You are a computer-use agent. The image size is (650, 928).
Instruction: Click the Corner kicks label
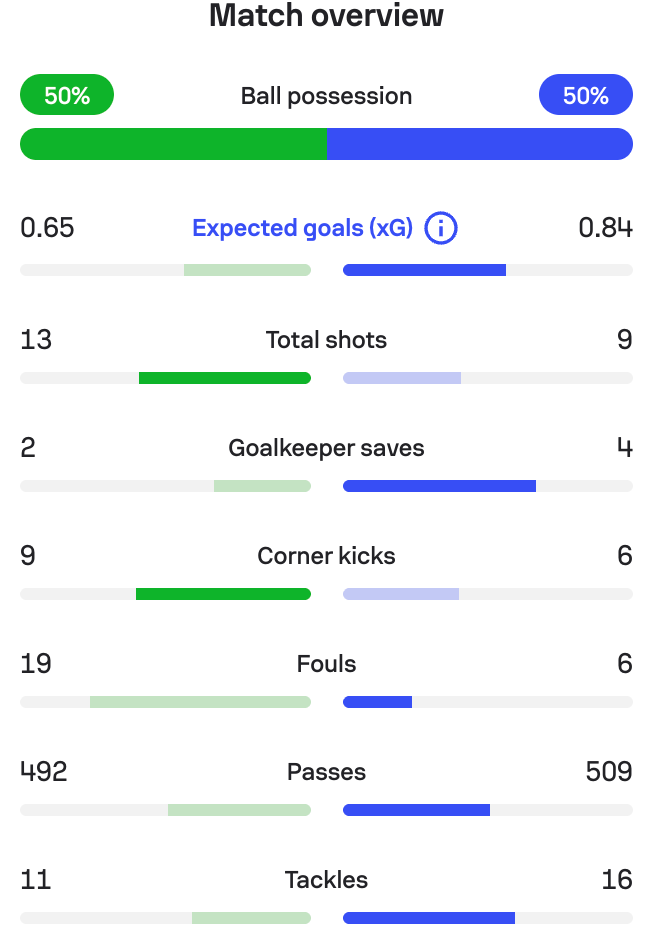(x=326, y=556)
